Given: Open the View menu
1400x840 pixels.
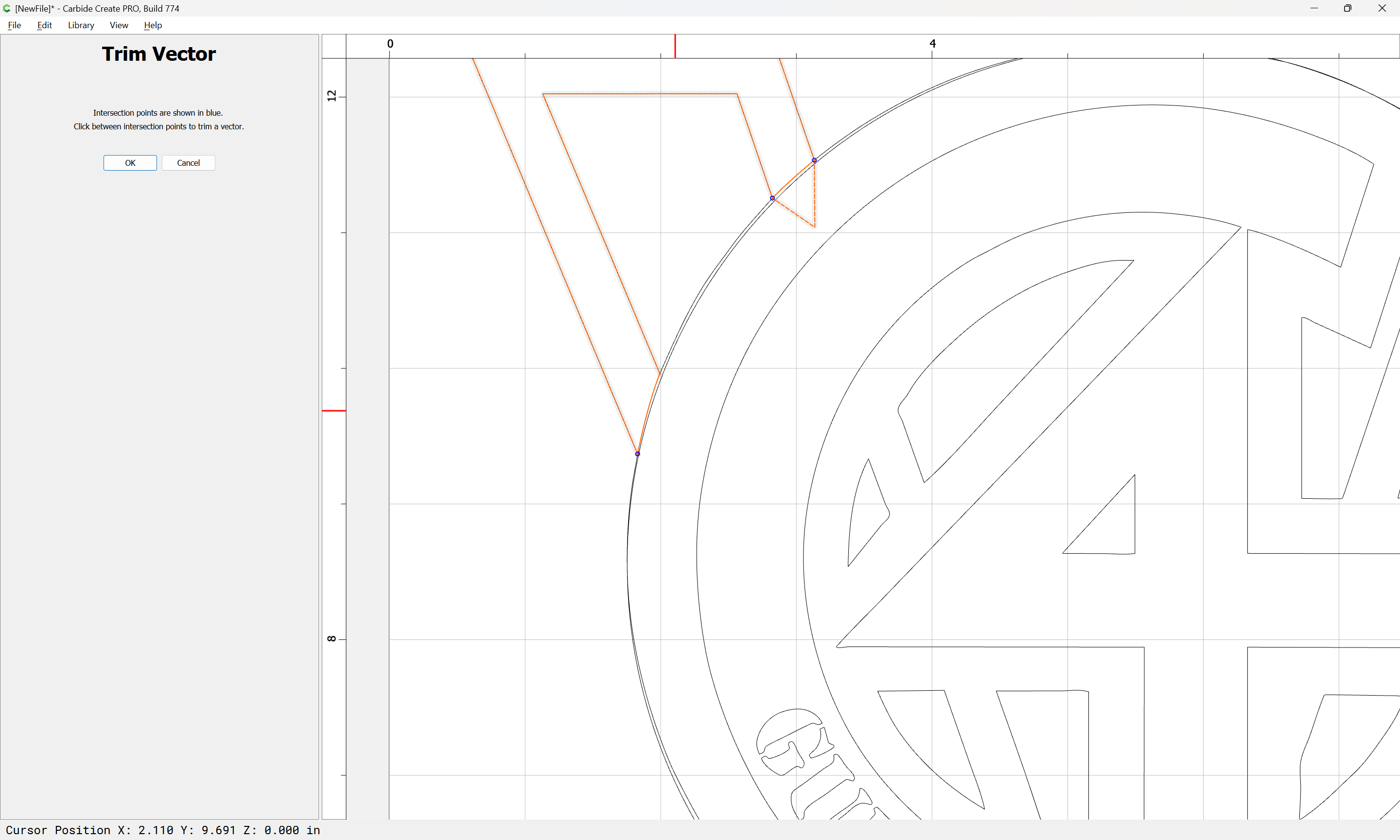Looking at the screenshot, I should (x=119, y=25).
